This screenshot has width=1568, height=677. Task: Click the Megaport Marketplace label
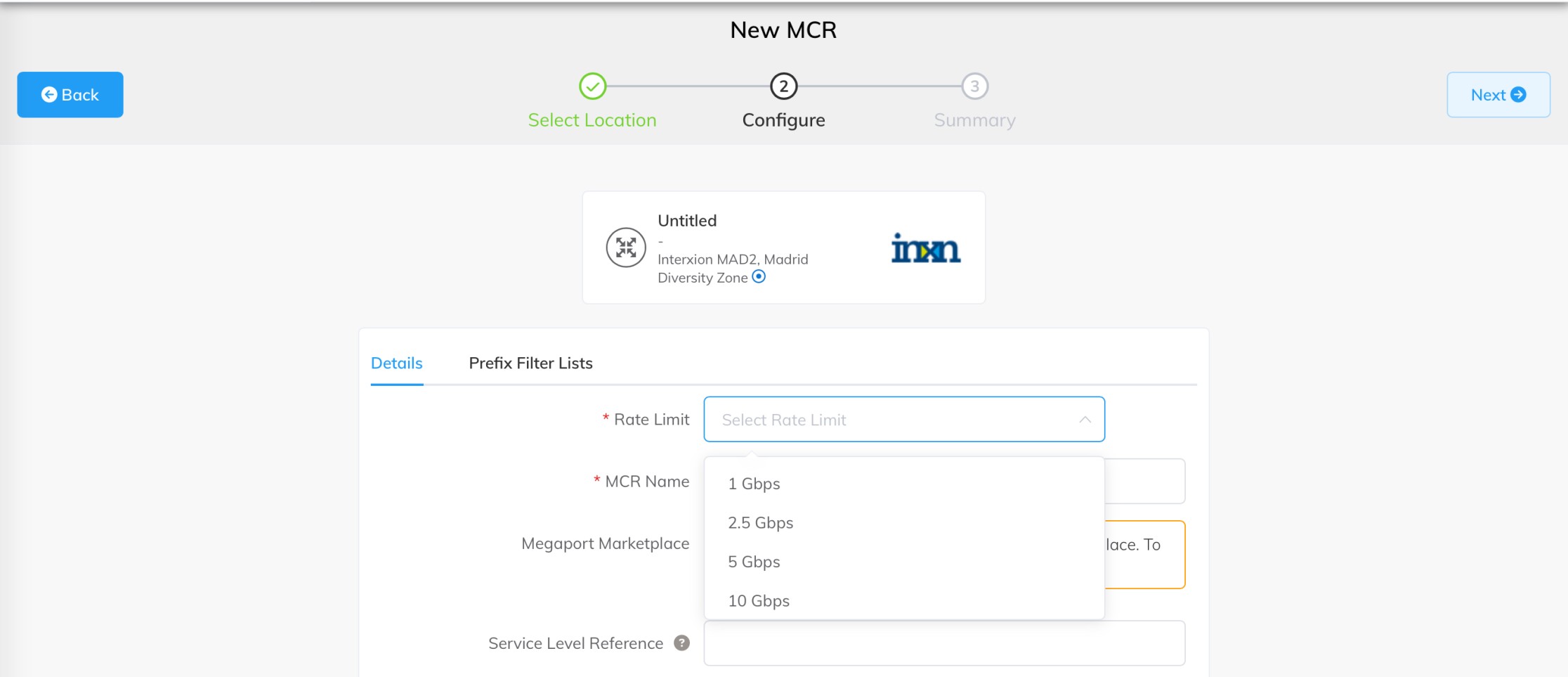pyautogui.click(x=605, y=543)
